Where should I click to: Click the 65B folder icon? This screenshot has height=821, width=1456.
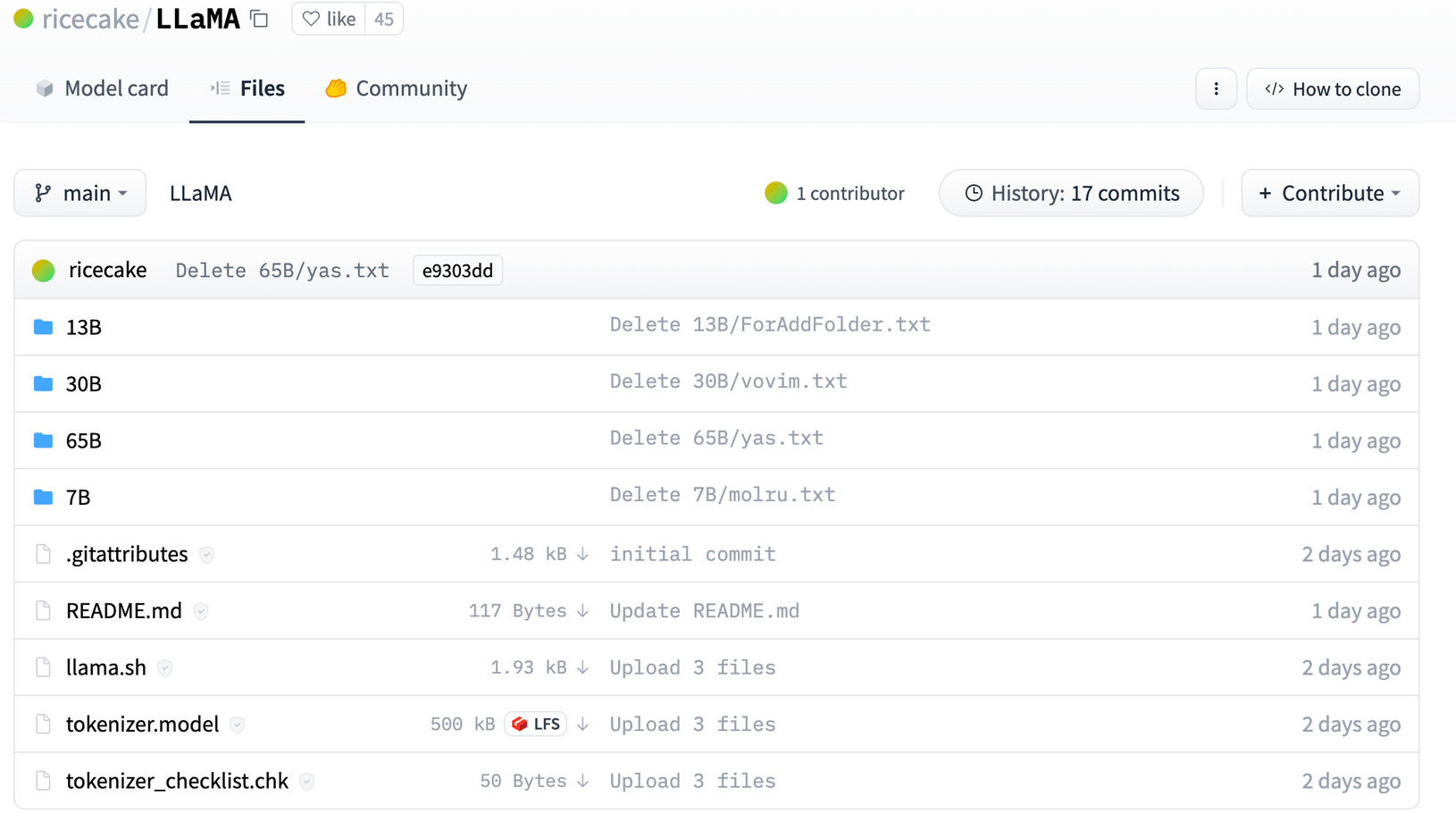pyautogui.click(x=43, y=440)
